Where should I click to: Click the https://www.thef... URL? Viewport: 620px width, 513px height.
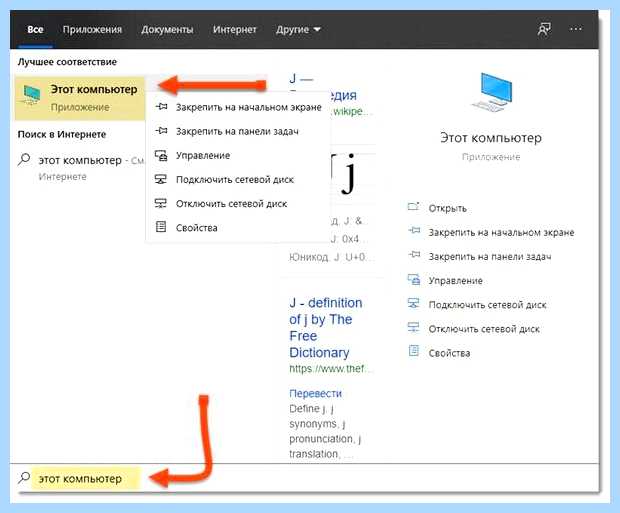coord(331,369)
